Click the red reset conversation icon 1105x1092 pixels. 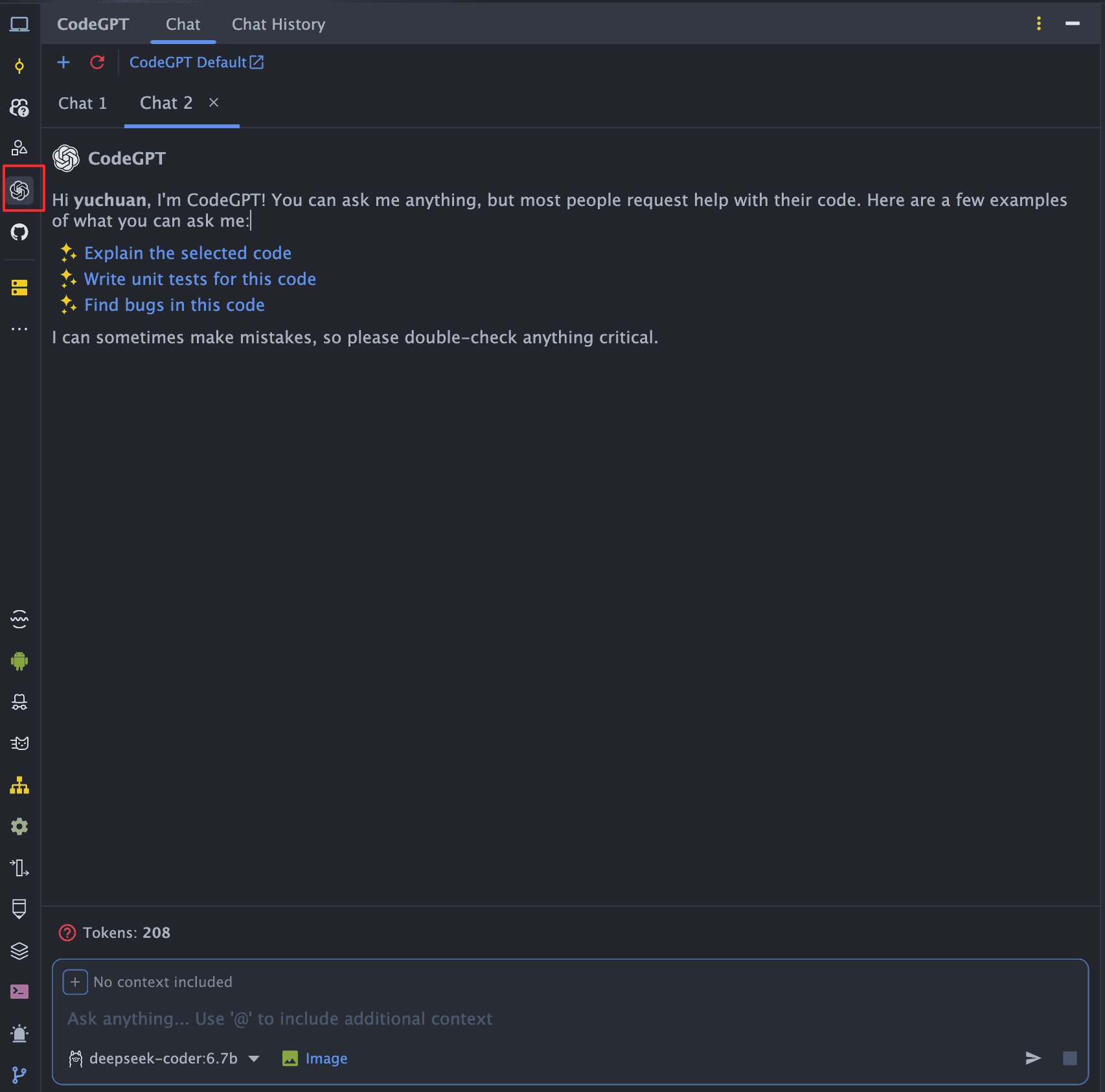point(97,62)
